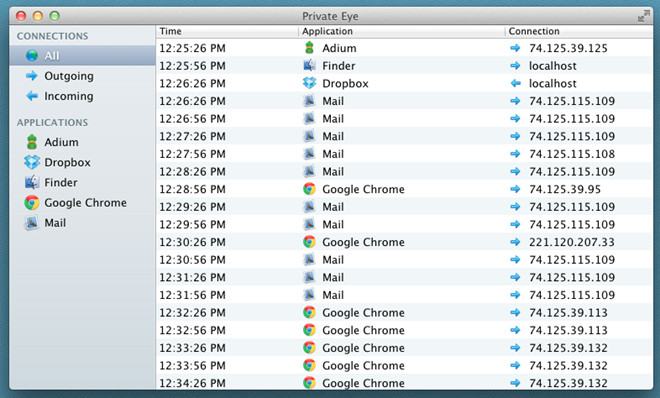
Task: Click the Incoming arrow icon in sidebar
Action: point(32,96)
